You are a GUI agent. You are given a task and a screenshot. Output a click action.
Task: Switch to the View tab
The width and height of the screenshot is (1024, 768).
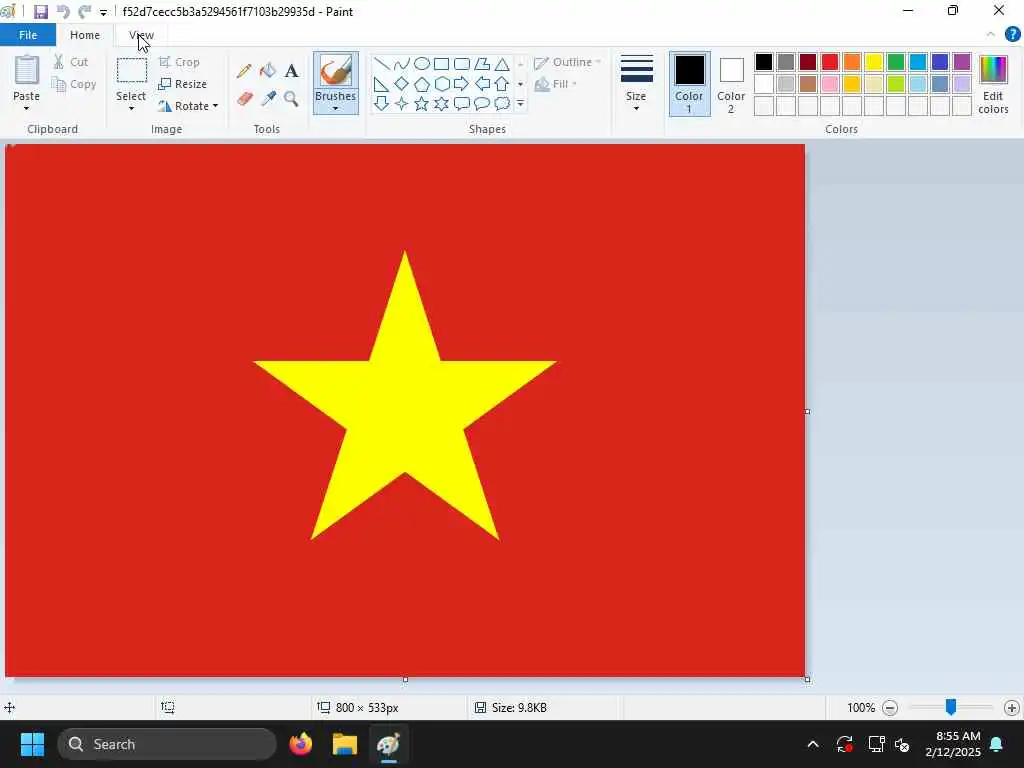[141, 35]
